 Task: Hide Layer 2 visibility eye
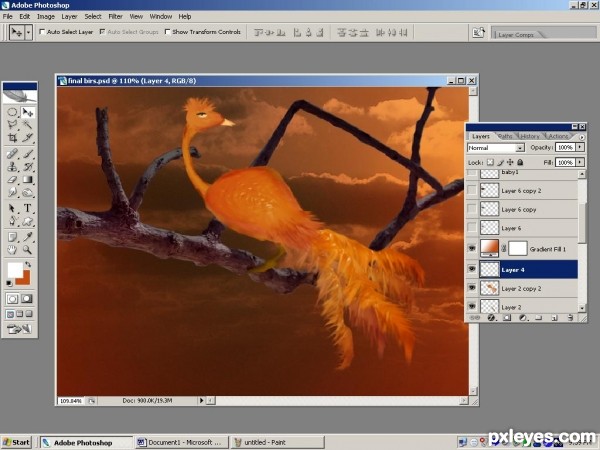(x=472, y=306)
